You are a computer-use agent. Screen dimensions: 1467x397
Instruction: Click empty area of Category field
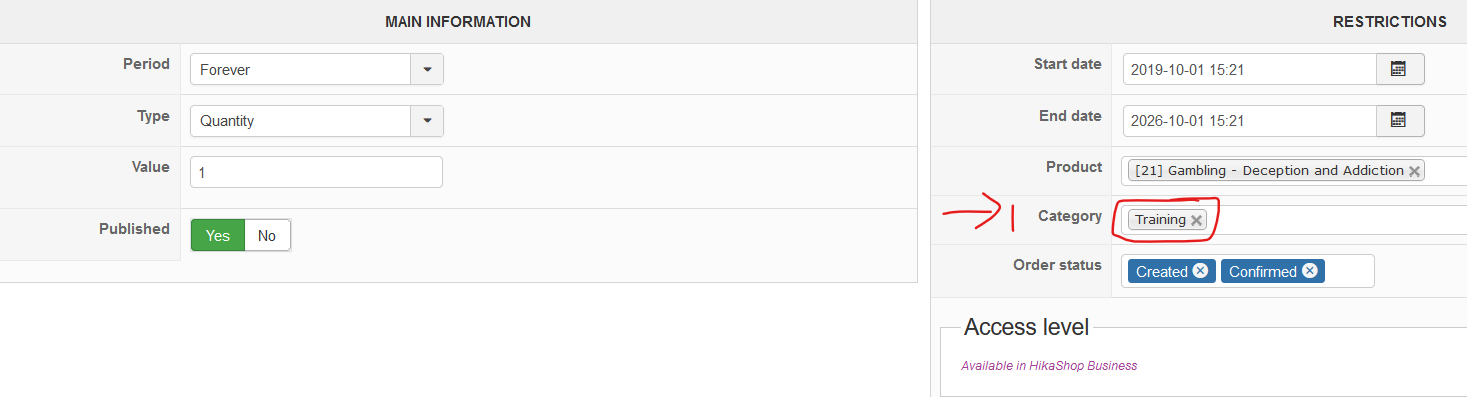coord(1340,220)
